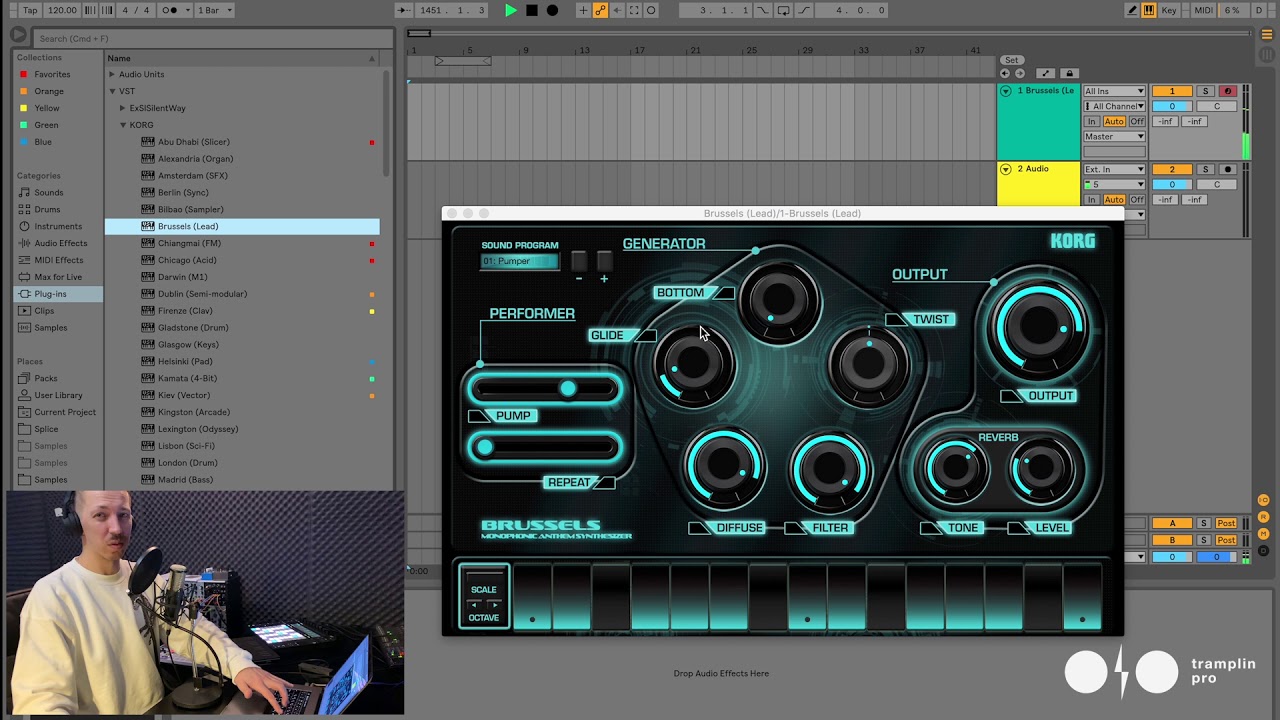Open the All Channels dropdown on track 1
The height and width of the screenshot is (720, 1280).
pyautogui.click(x=1114, y=106)
